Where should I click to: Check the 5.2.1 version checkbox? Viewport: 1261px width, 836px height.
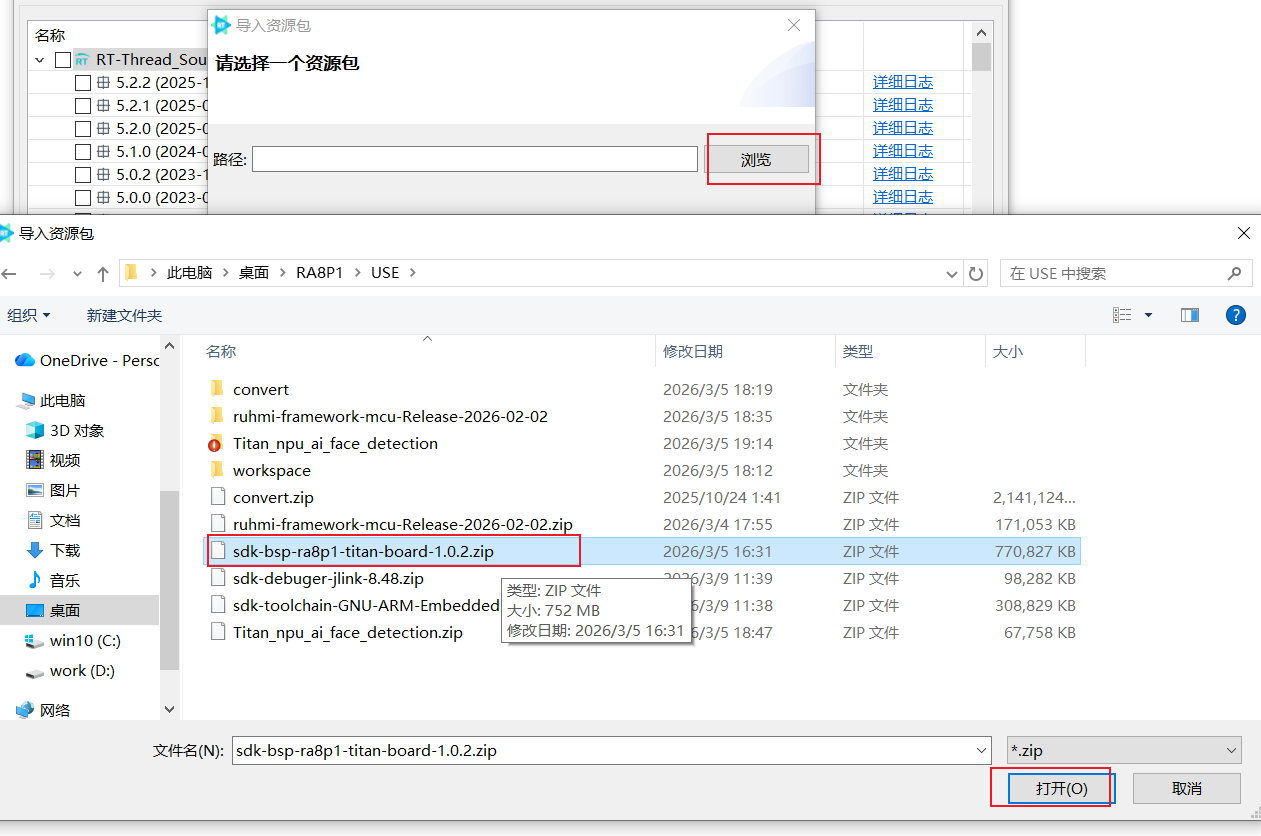pyautogui.click(x=83, y=106)
